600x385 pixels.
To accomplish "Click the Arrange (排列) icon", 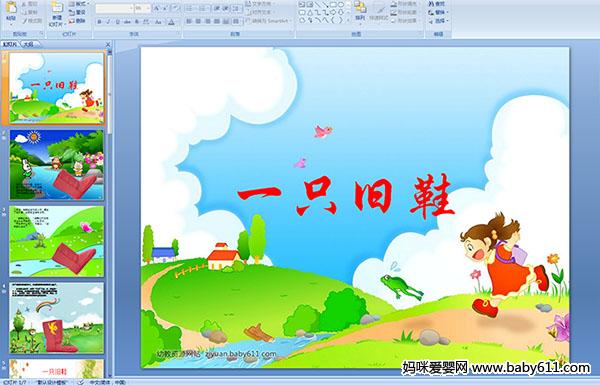I will click(x=360, y=11).
